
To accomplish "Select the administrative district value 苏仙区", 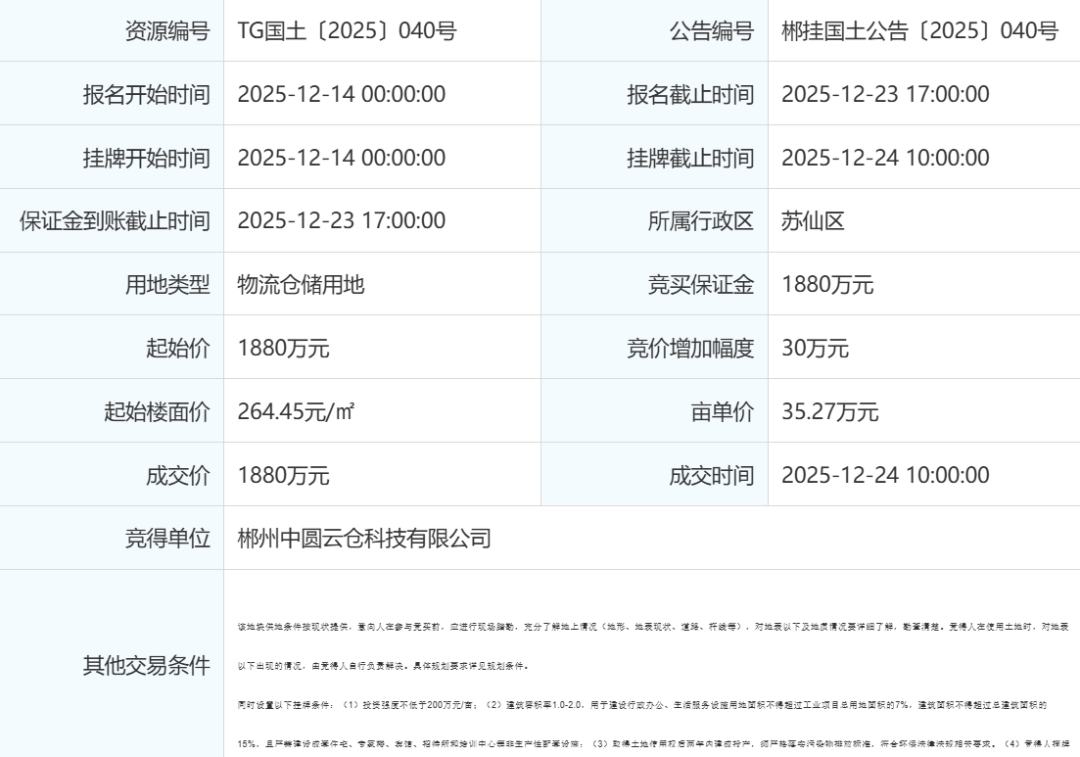I will click(812, 221).
